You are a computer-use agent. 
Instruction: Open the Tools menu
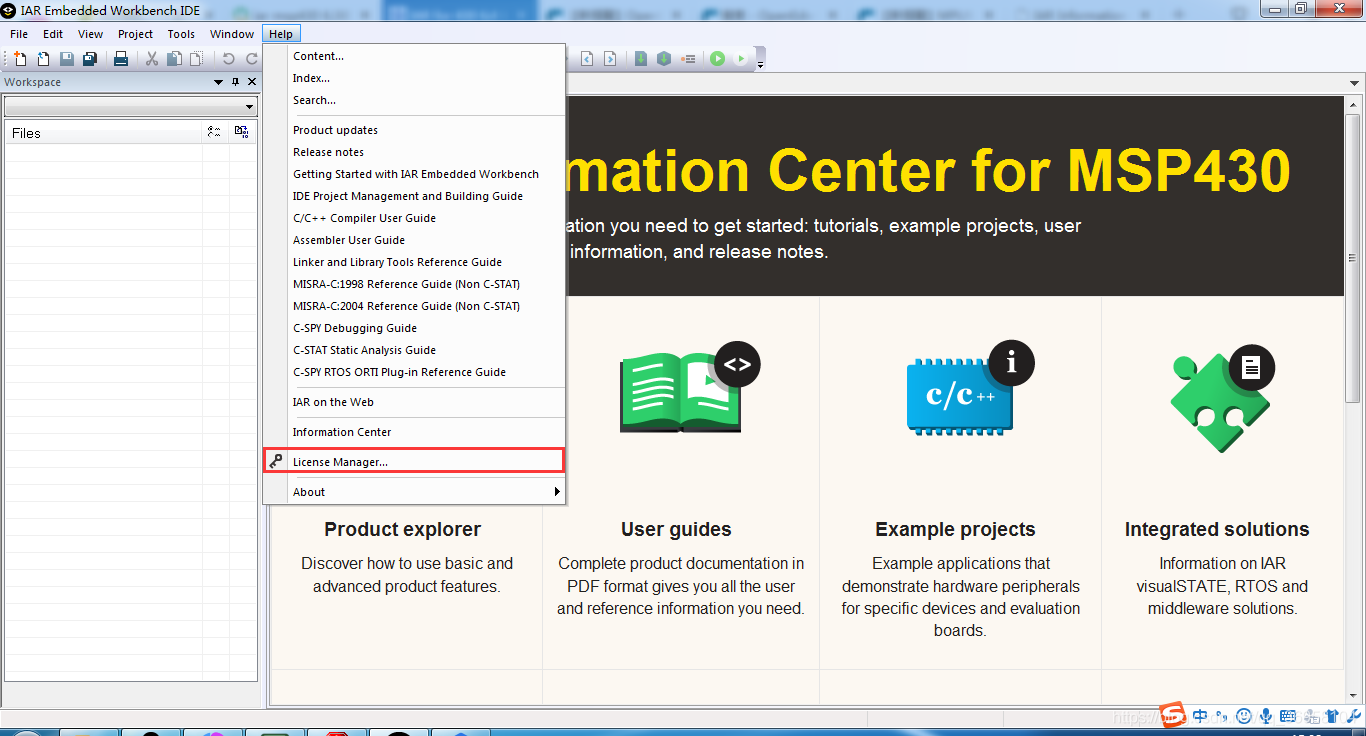point(181,34)
